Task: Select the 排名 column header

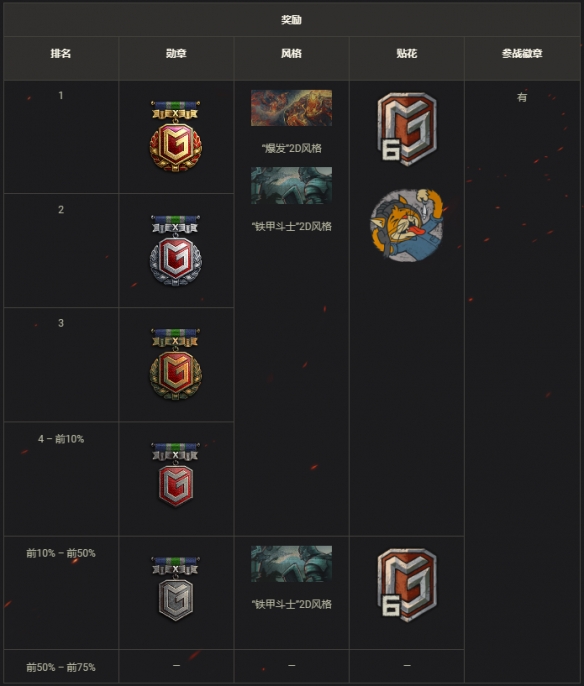Action: tap(61, 53)
